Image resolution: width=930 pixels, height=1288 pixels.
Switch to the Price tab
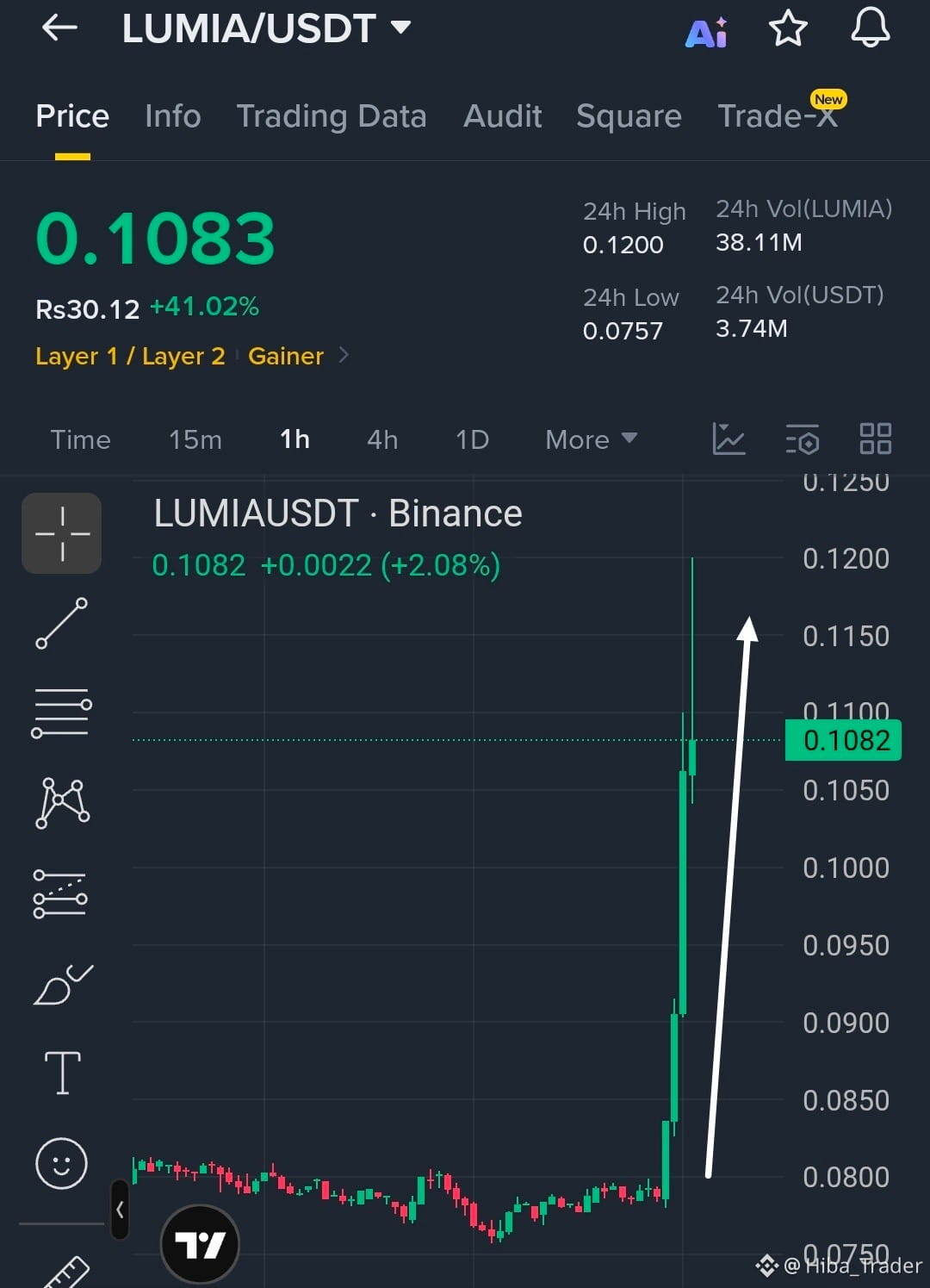tap(72, 115)
